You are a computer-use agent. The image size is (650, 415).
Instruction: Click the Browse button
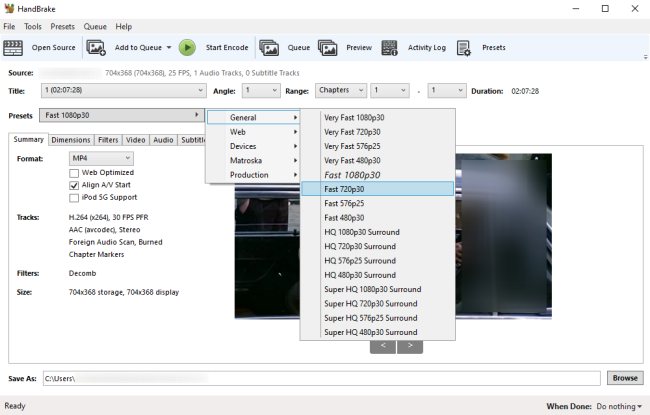coord(625,378)
